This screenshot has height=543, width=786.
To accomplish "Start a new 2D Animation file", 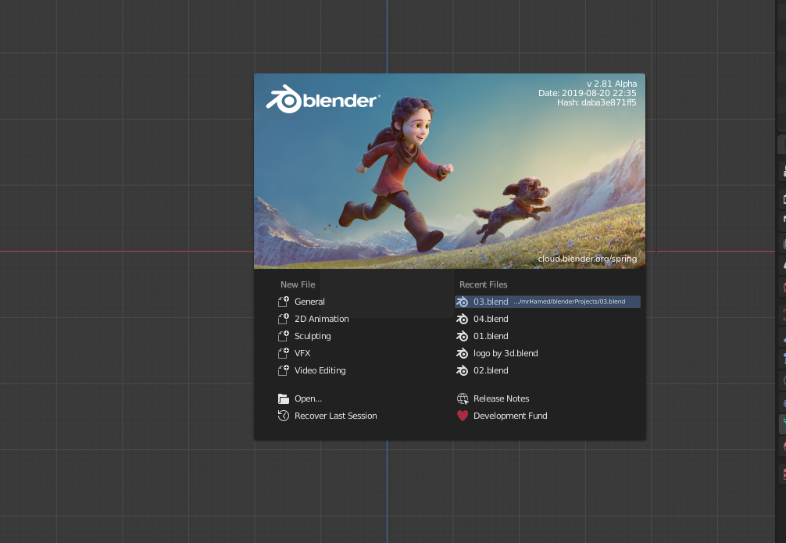I will click(x=313, y=319).
